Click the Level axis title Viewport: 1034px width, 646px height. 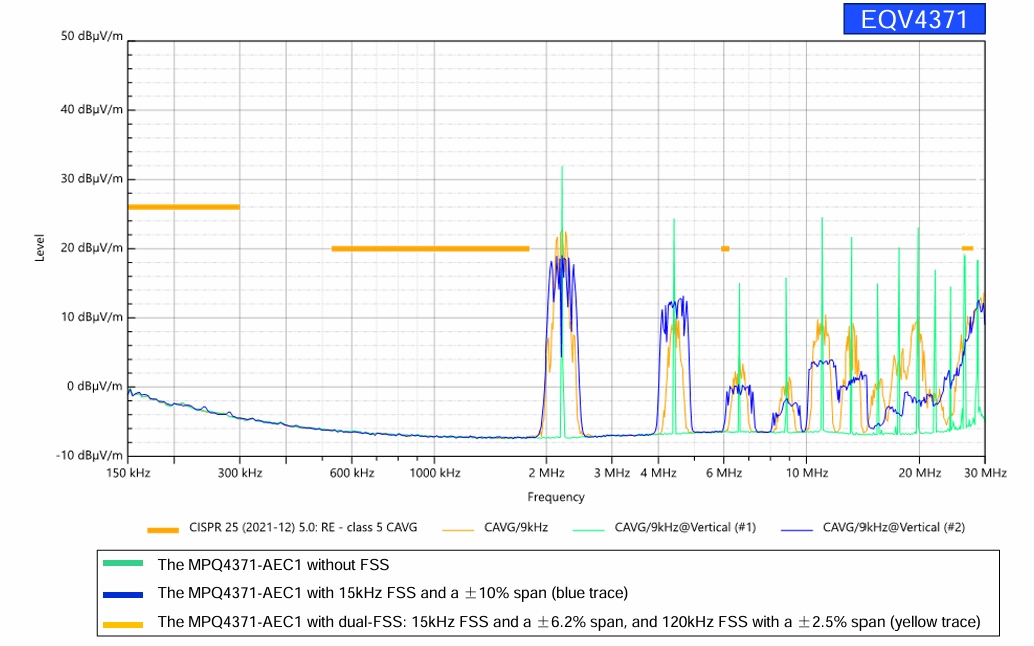(x=41, y=246)
